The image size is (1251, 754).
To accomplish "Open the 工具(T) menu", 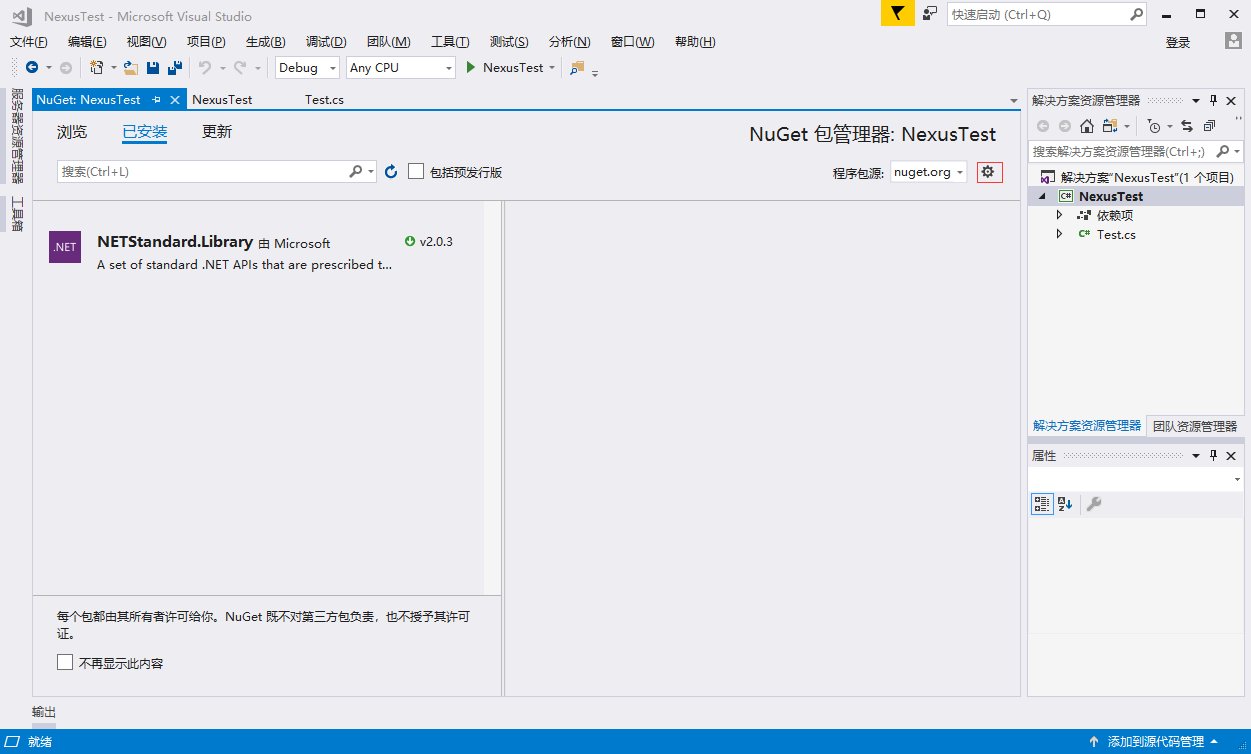I will pyautogui.click(x=450, y=41).
